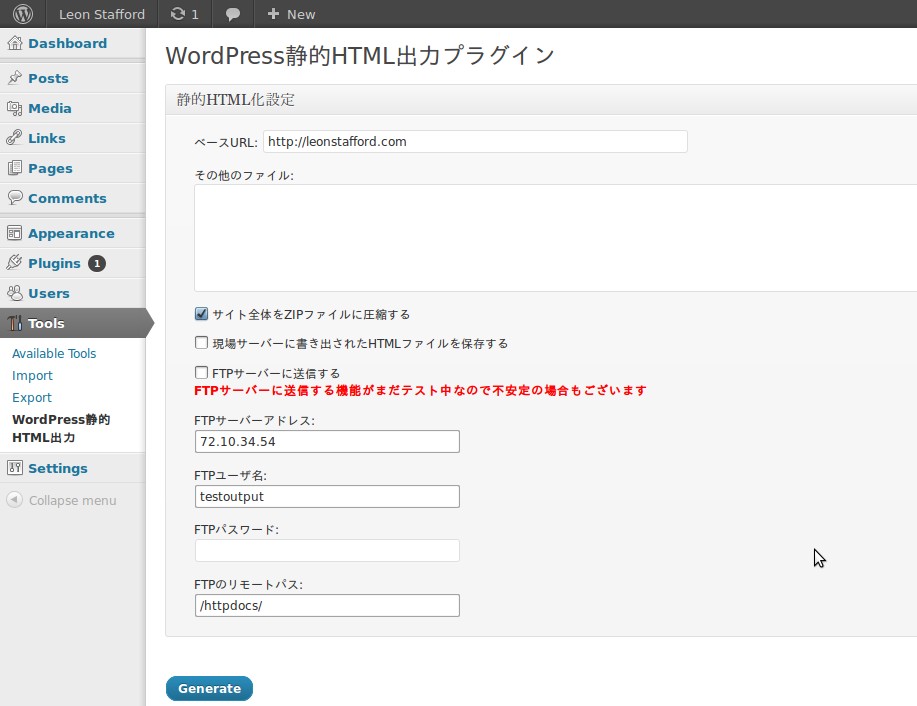Open the updates icon showing 1
The height and width of the screenshot is (706, 917).
pos(178,13)
